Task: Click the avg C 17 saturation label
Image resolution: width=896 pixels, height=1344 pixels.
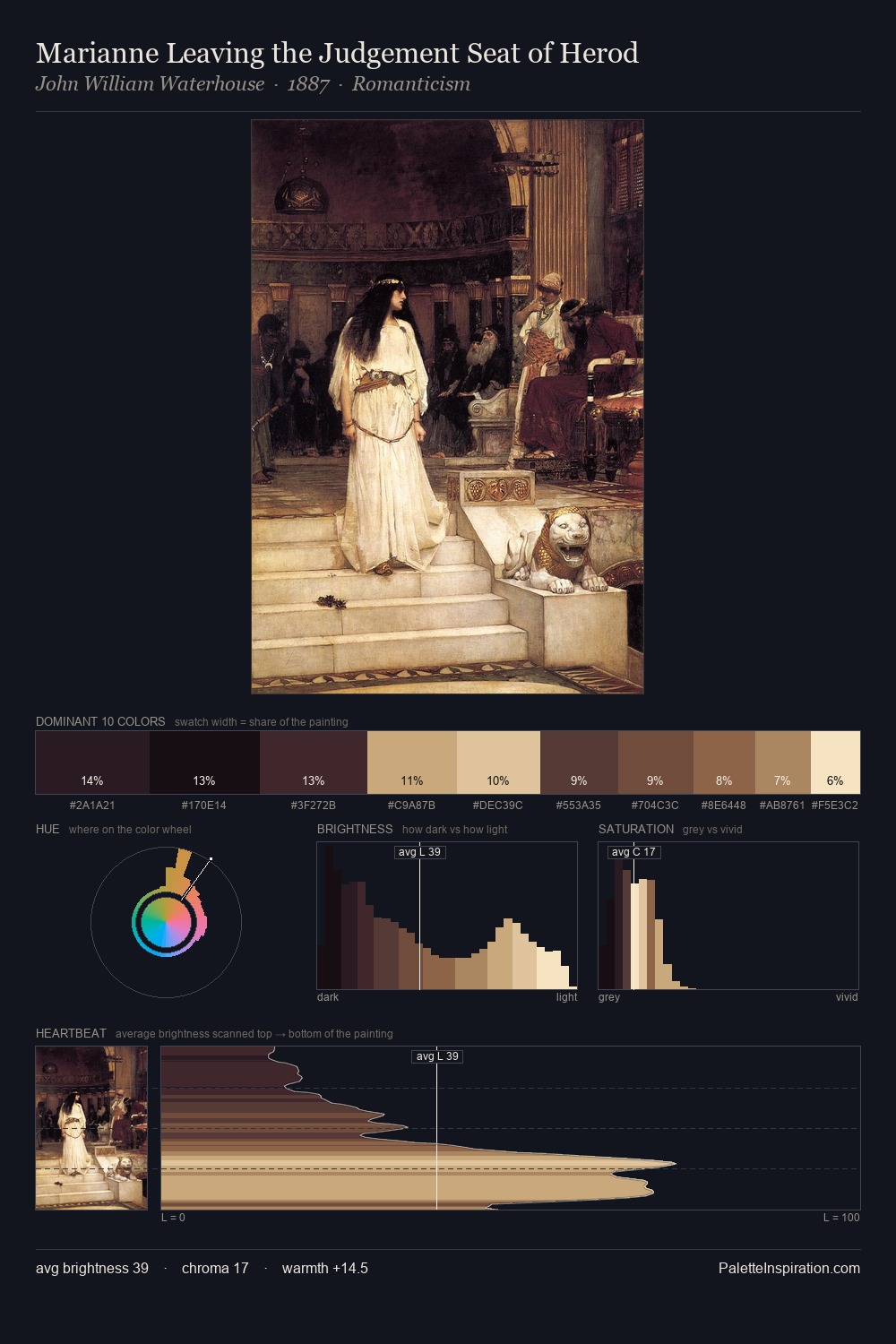Action: click(633, 852)
